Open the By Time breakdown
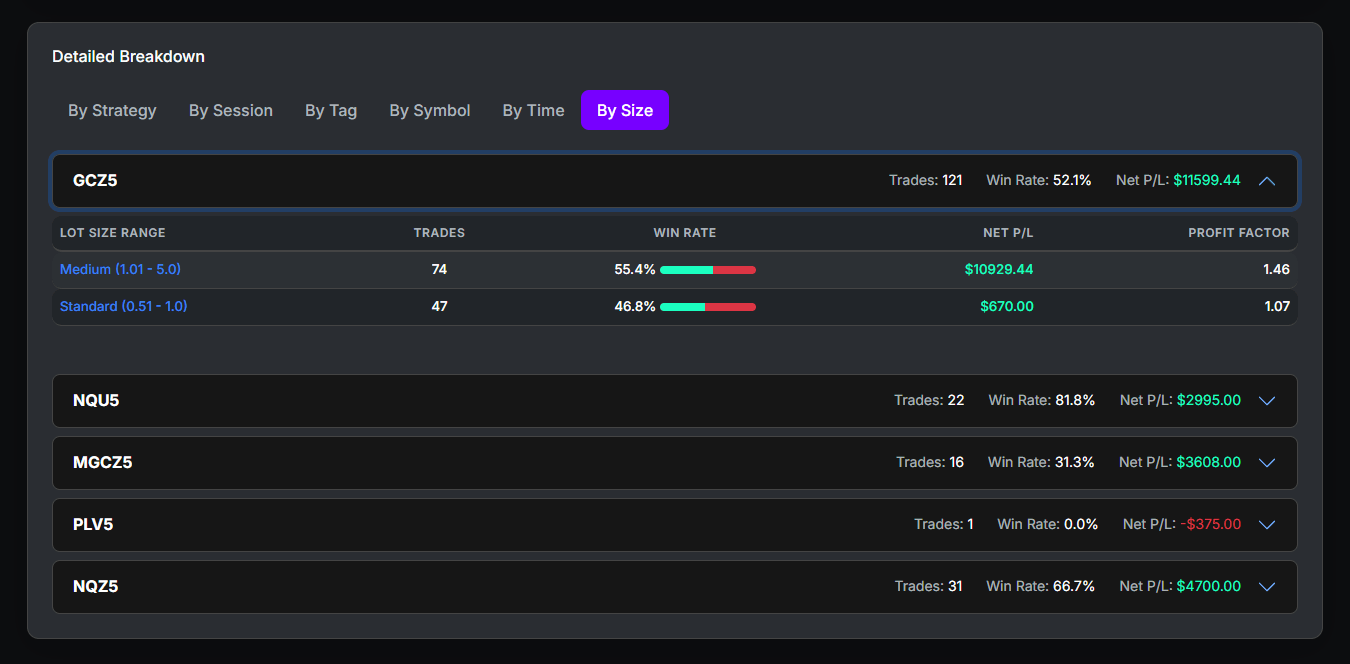This screenshot has height=664, width=1350. pyautogui.click(x=533, y=110)
